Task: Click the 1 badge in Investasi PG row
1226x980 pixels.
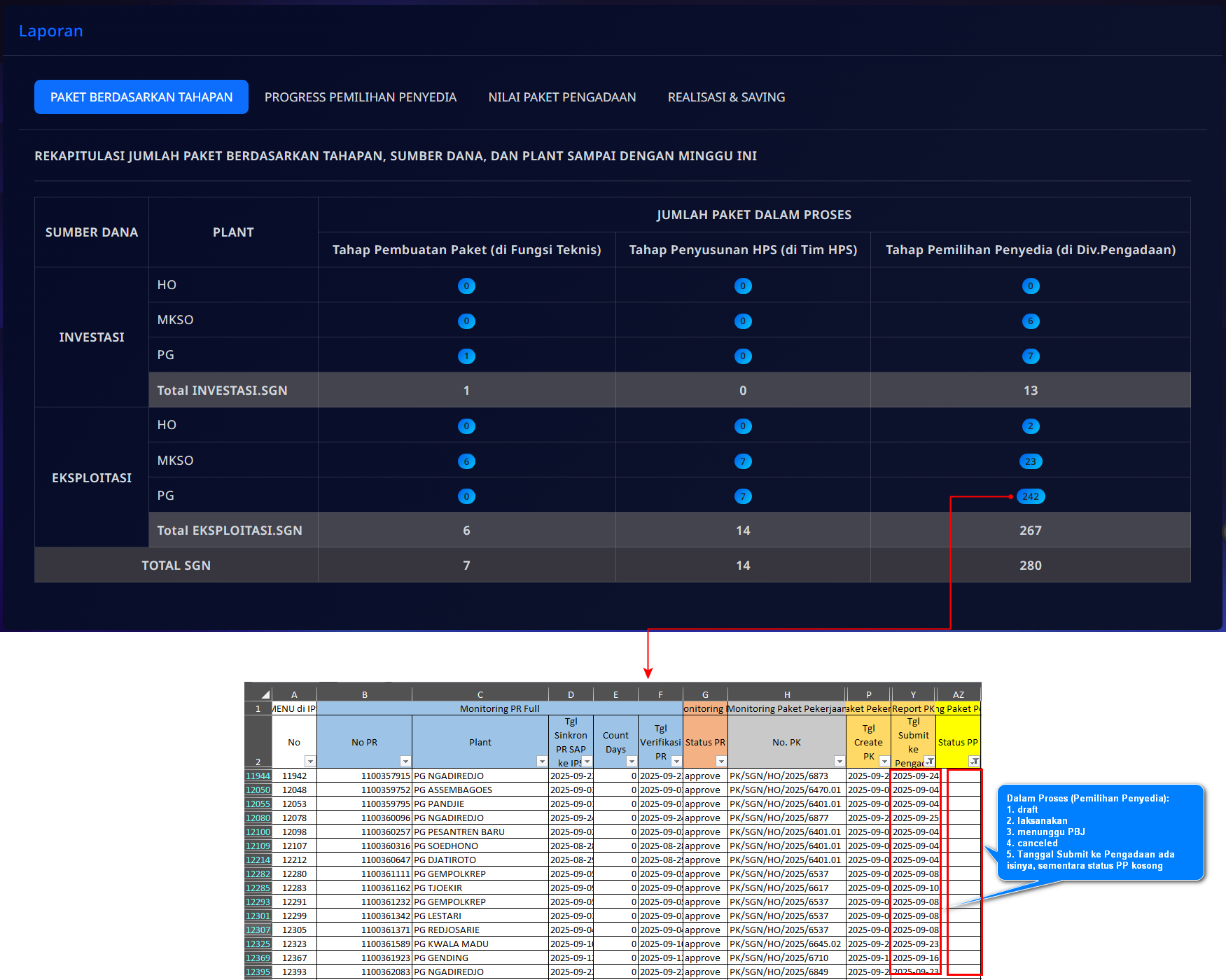Action: click(x=466, y=356)
